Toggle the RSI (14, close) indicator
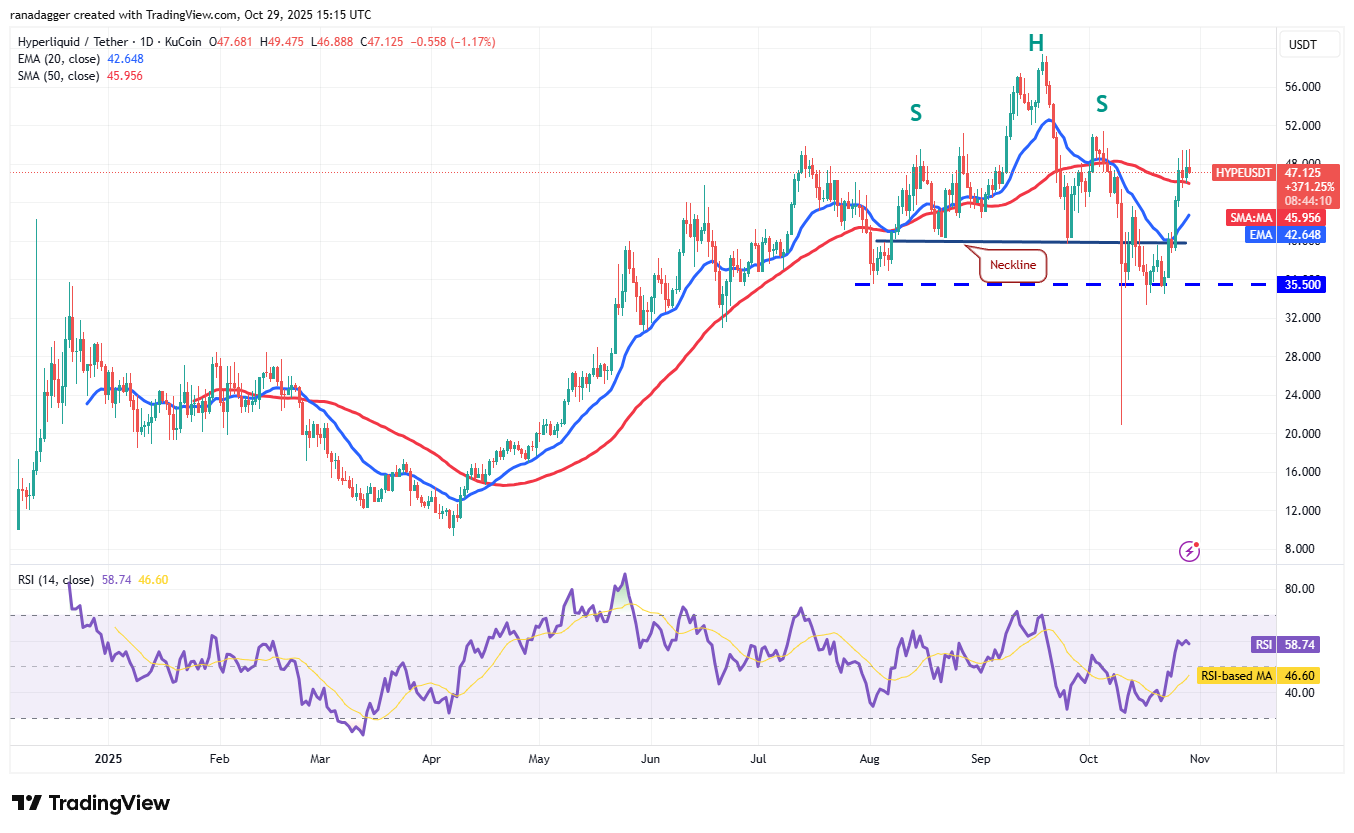Screen dimensions: 1354x833 [x=55, y=579]
